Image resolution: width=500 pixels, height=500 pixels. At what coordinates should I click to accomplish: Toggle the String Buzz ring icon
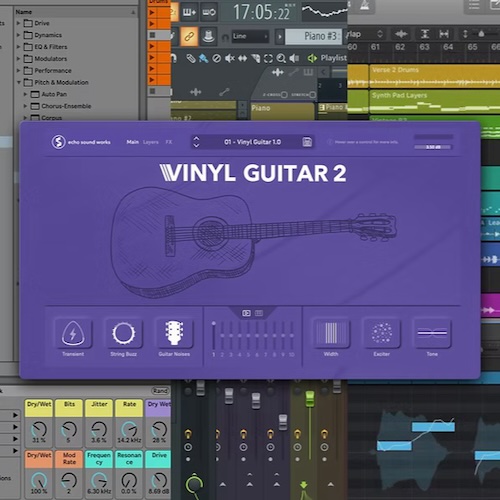[x=123, y=333]
